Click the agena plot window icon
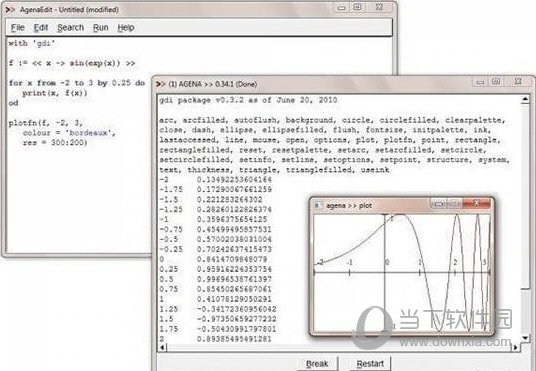This screenshot has width=536, height=371. tap(317, 206)
